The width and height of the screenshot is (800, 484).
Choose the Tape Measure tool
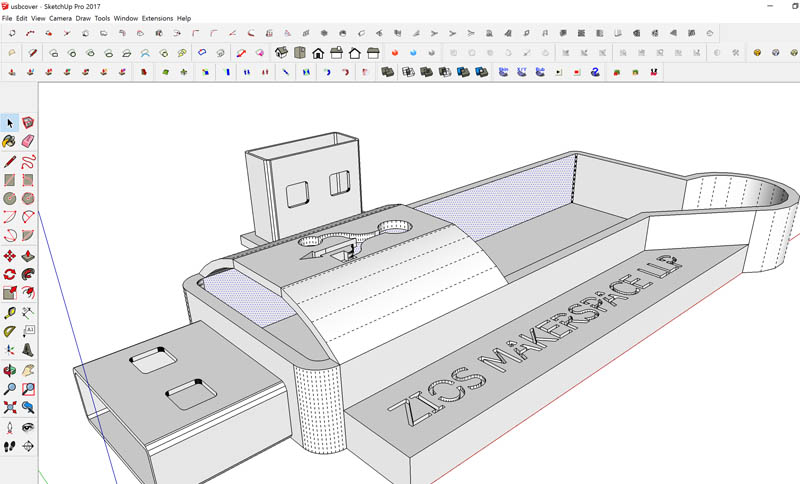(x=10, y=313)
